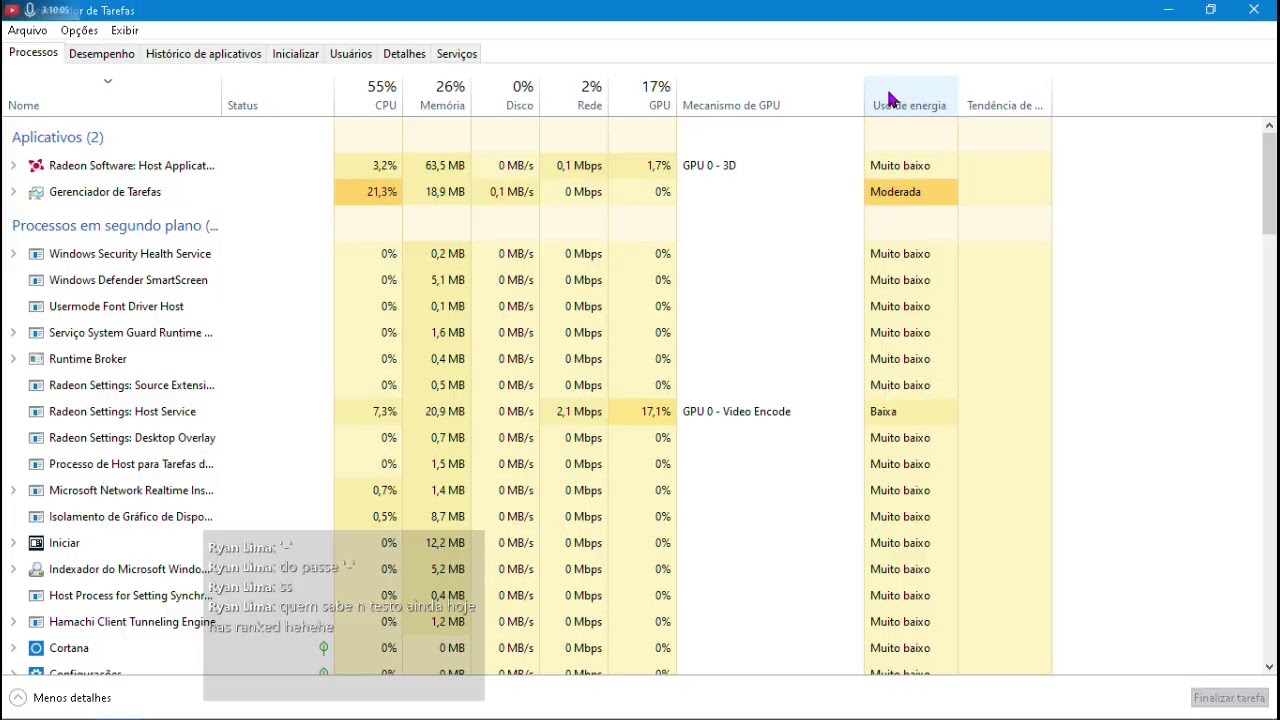Click the scrollbar down arrow

point(1269,667)
